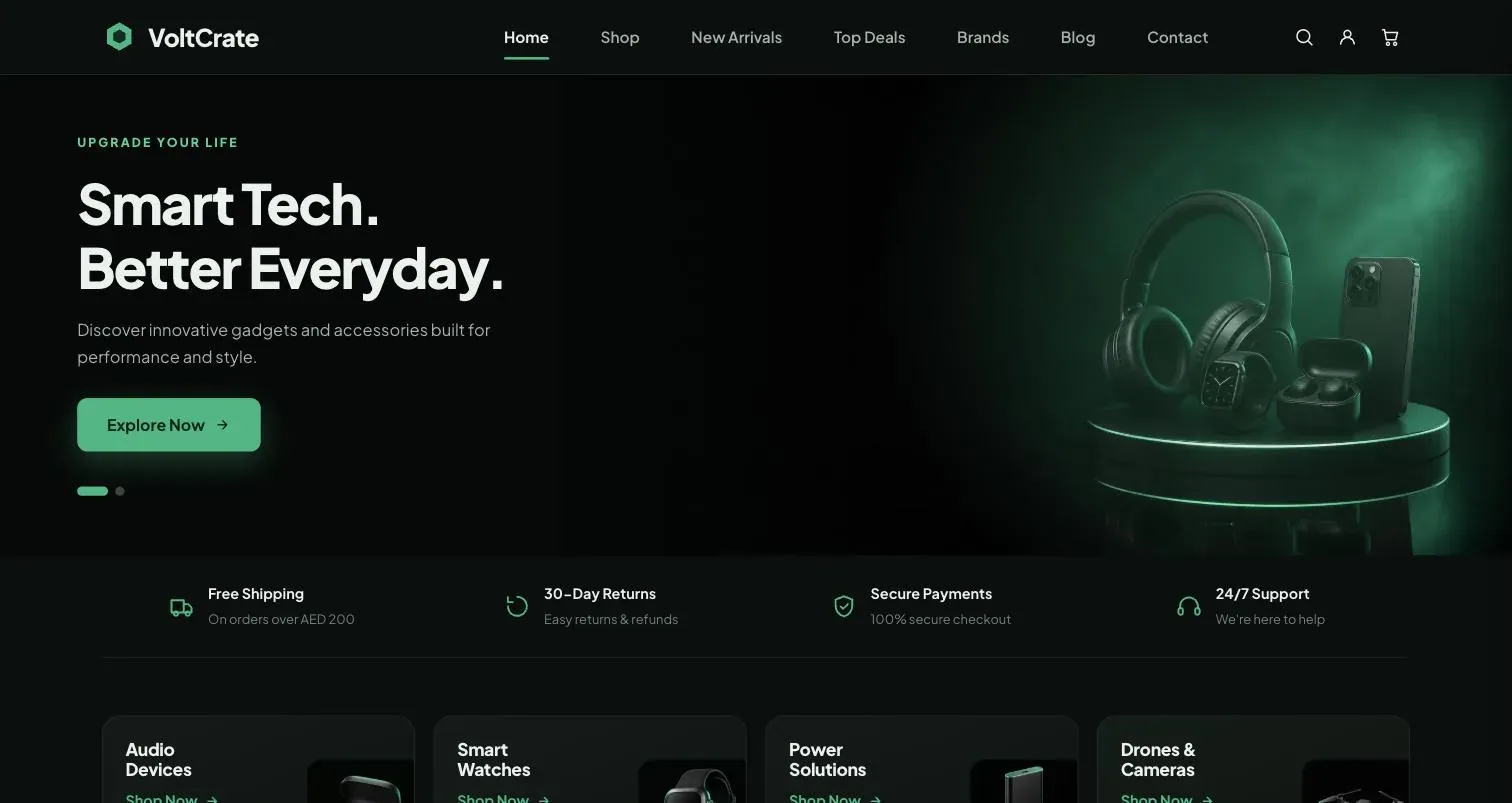The image size is (1512, 803).
Task: Open the Power Solutions category card
Action: (922, 759)
